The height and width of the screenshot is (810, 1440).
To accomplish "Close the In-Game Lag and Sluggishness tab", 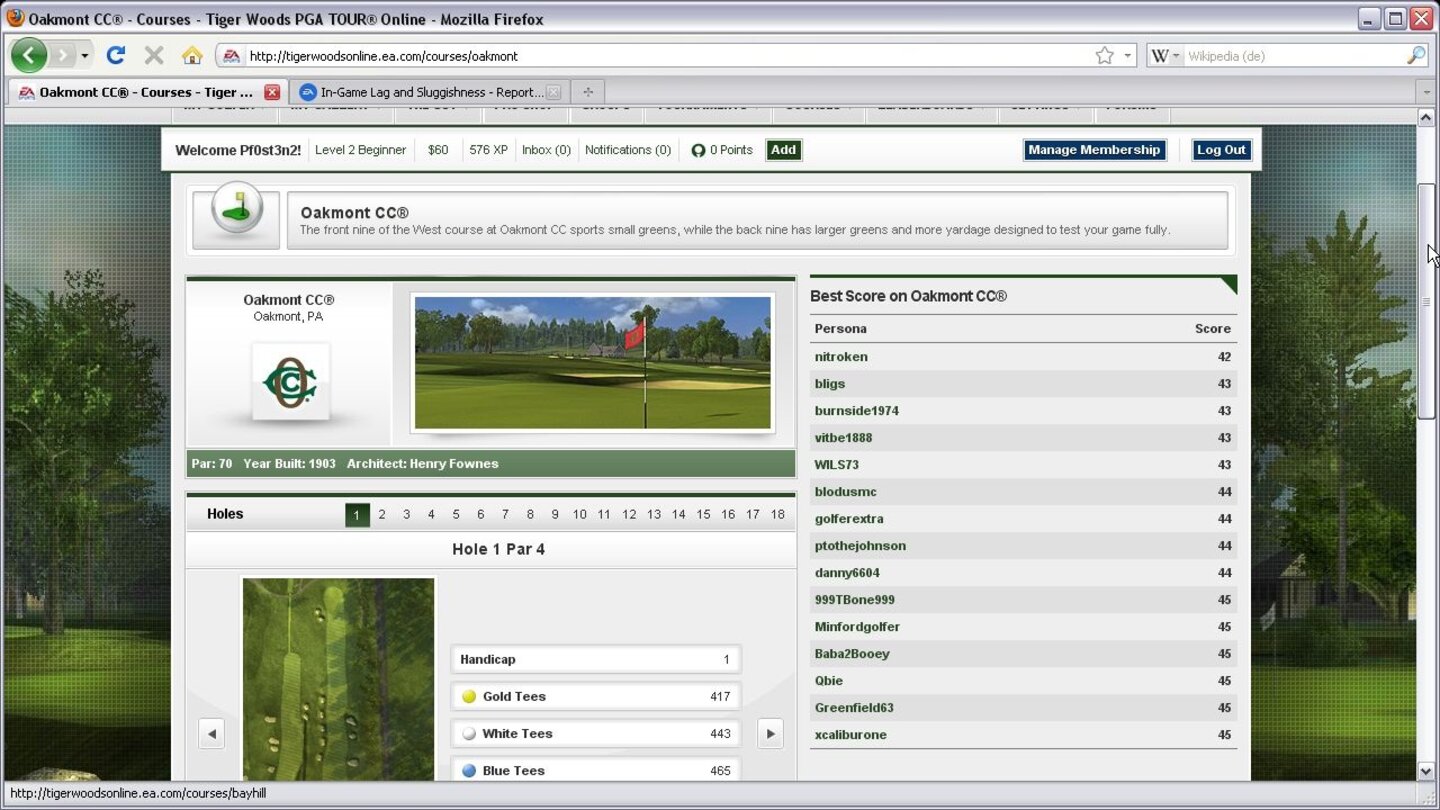I will (x=553, y=92).
